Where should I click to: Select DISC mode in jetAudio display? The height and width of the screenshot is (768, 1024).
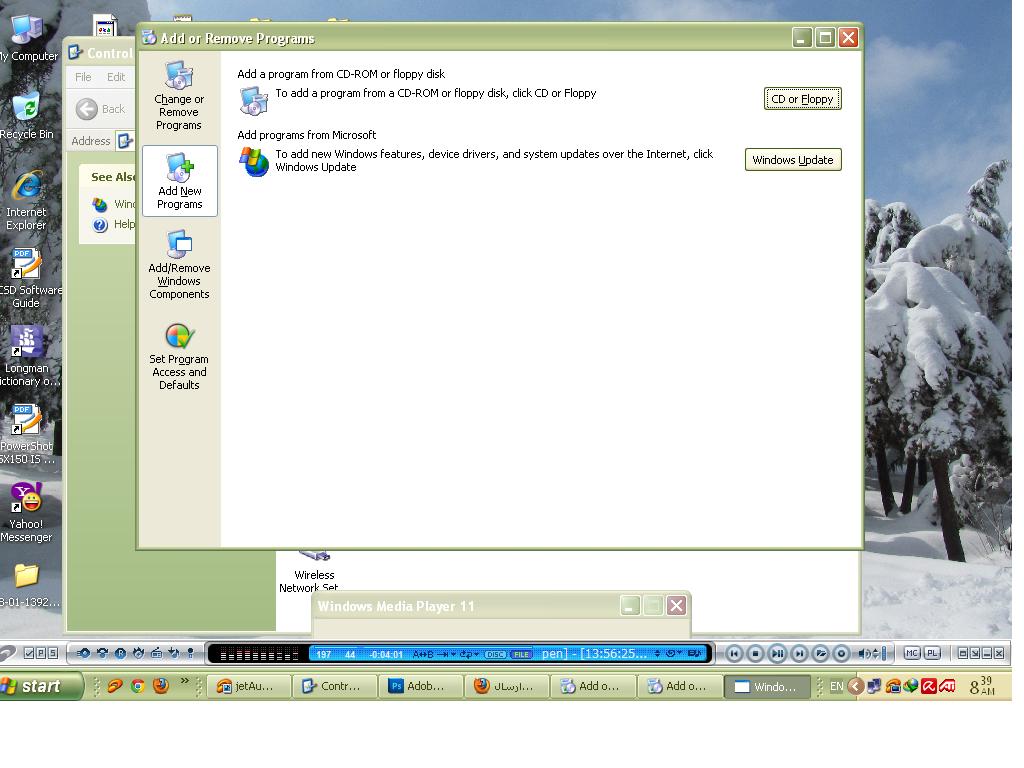click(495, 654)
